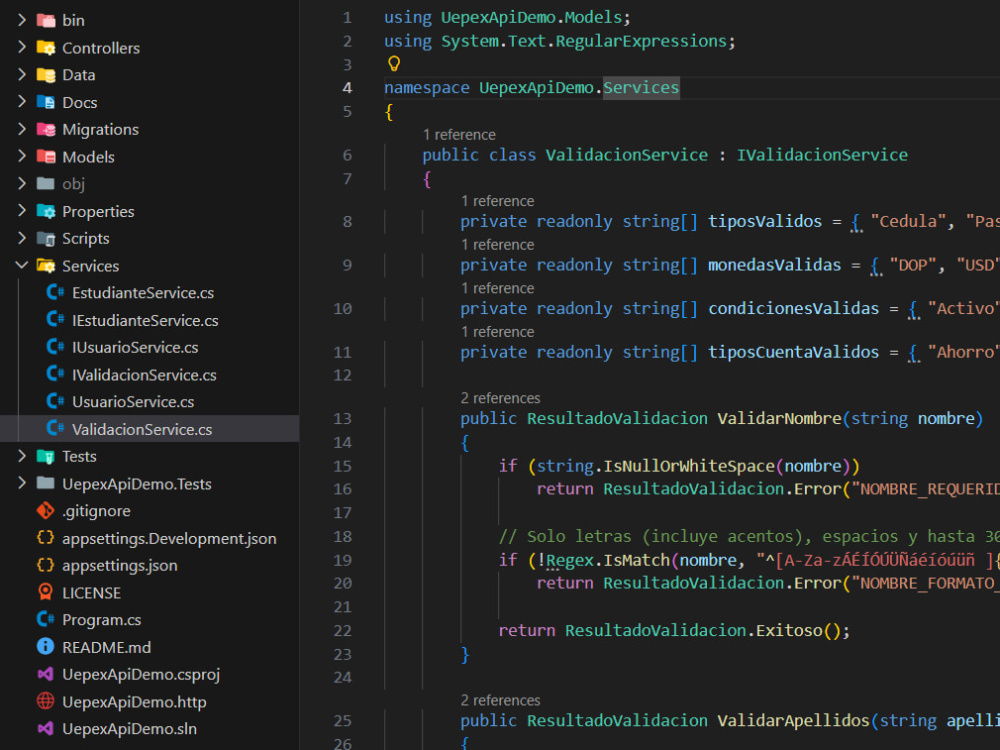Click the git icon beside .gitignore
This screenshot has height=750, width=1000.
pos(46,510)
